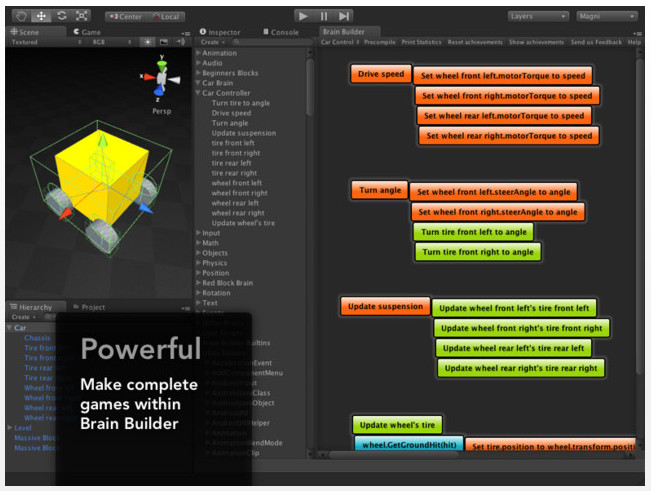Select "Update wheel's tire" library item
This screenshot has width=651, height=491.
pyautogui.click(x=243, y=223)
